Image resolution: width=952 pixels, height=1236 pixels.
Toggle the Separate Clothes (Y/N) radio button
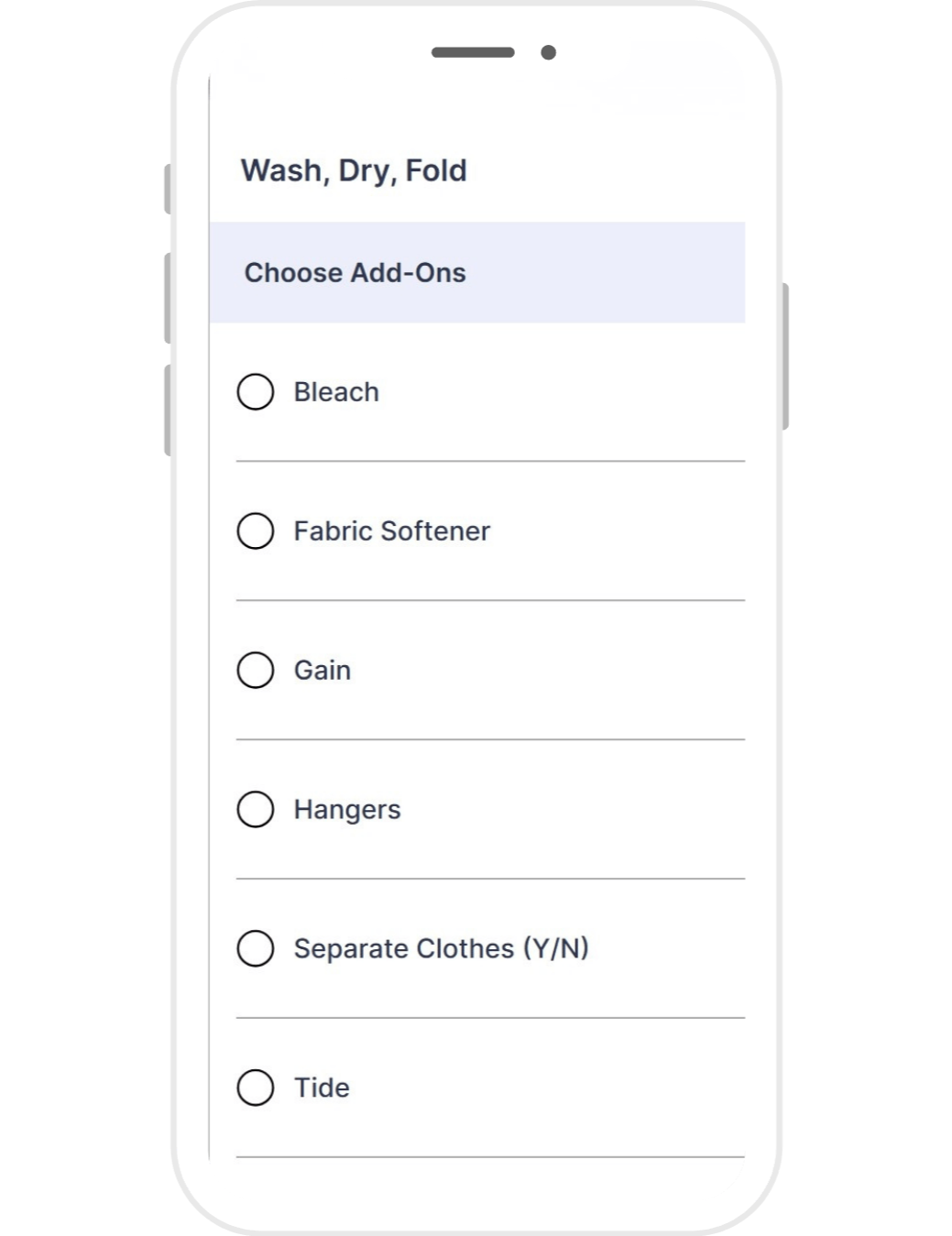[256, 949]
